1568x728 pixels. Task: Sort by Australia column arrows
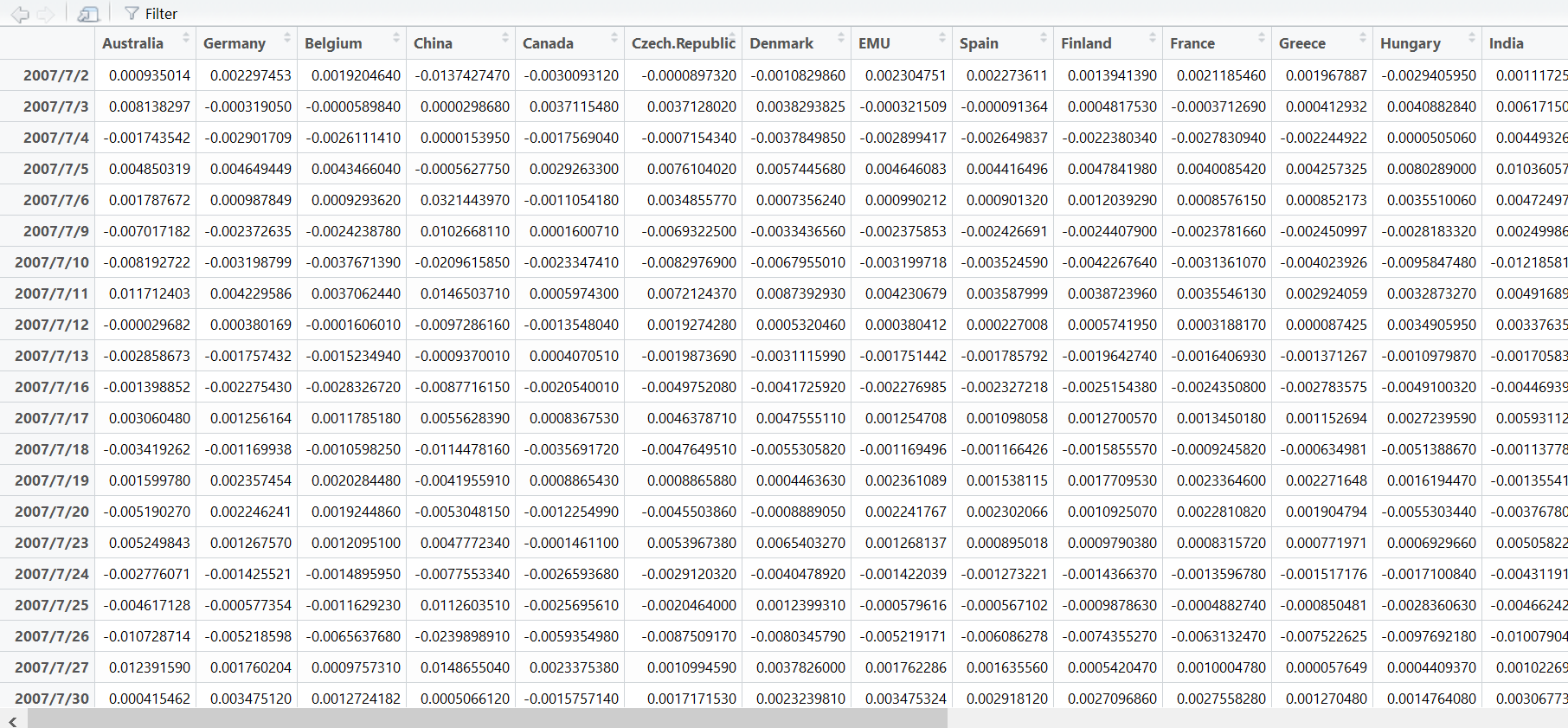tap(185, 39)
